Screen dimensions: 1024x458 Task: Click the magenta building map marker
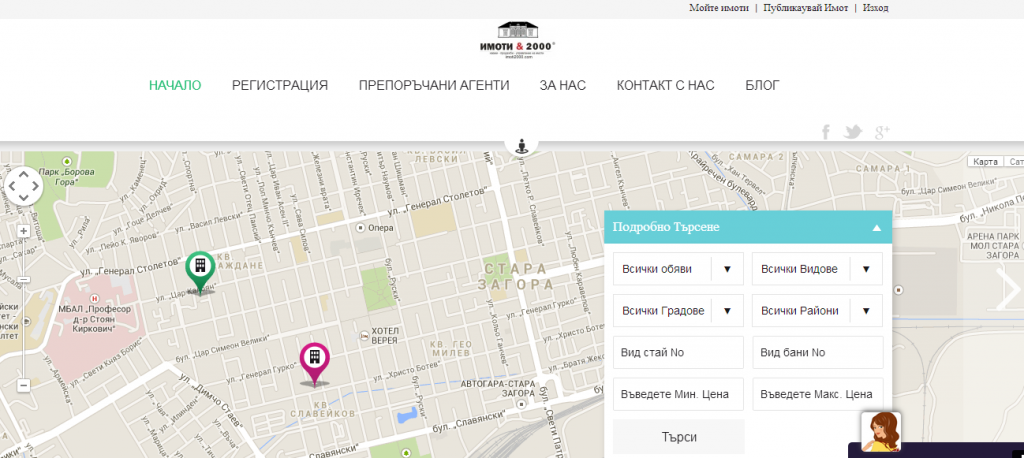coord(315,363)
